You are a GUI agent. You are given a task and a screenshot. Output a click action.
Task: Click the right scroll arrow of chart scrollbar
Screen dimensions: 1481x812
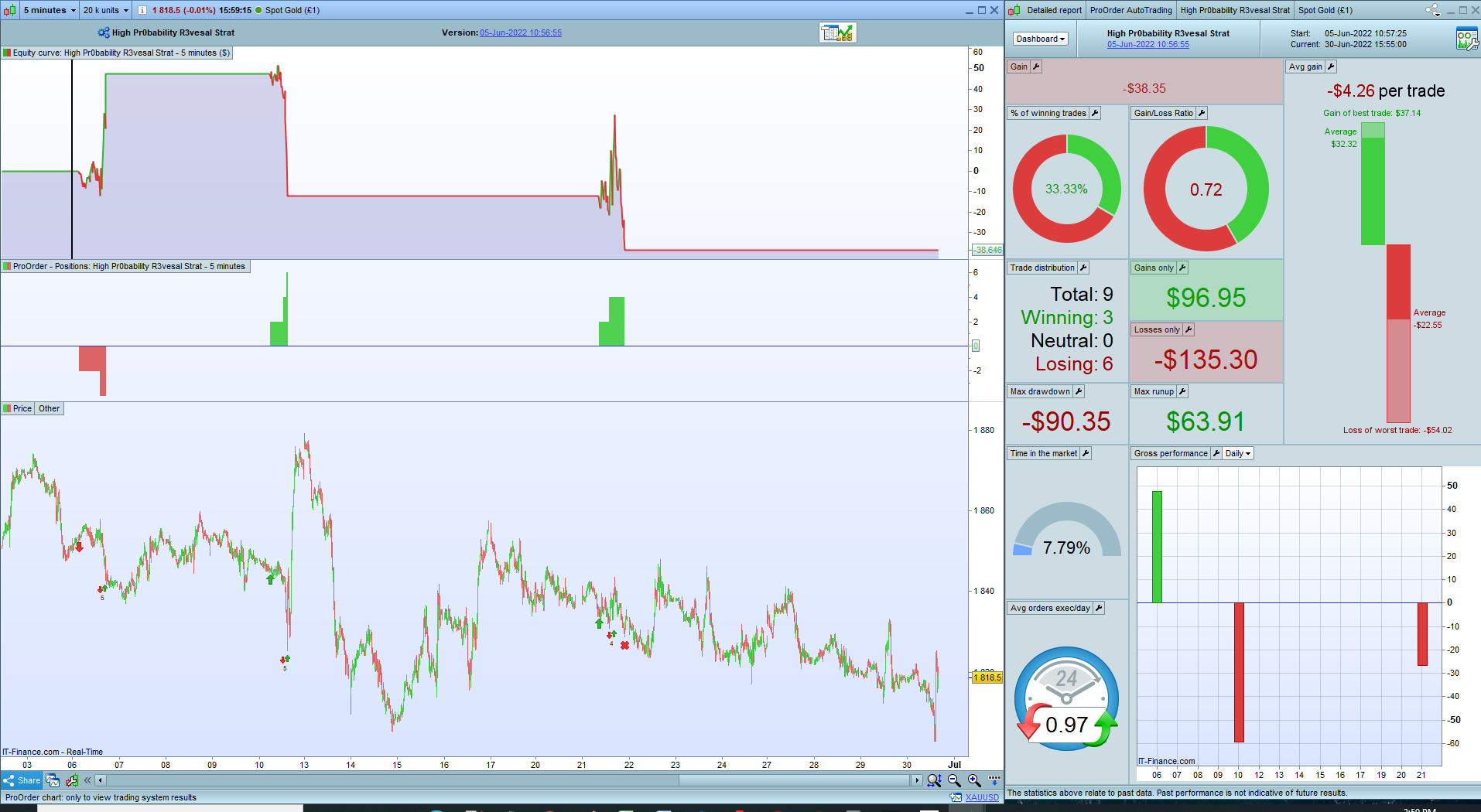click(917, 780)
